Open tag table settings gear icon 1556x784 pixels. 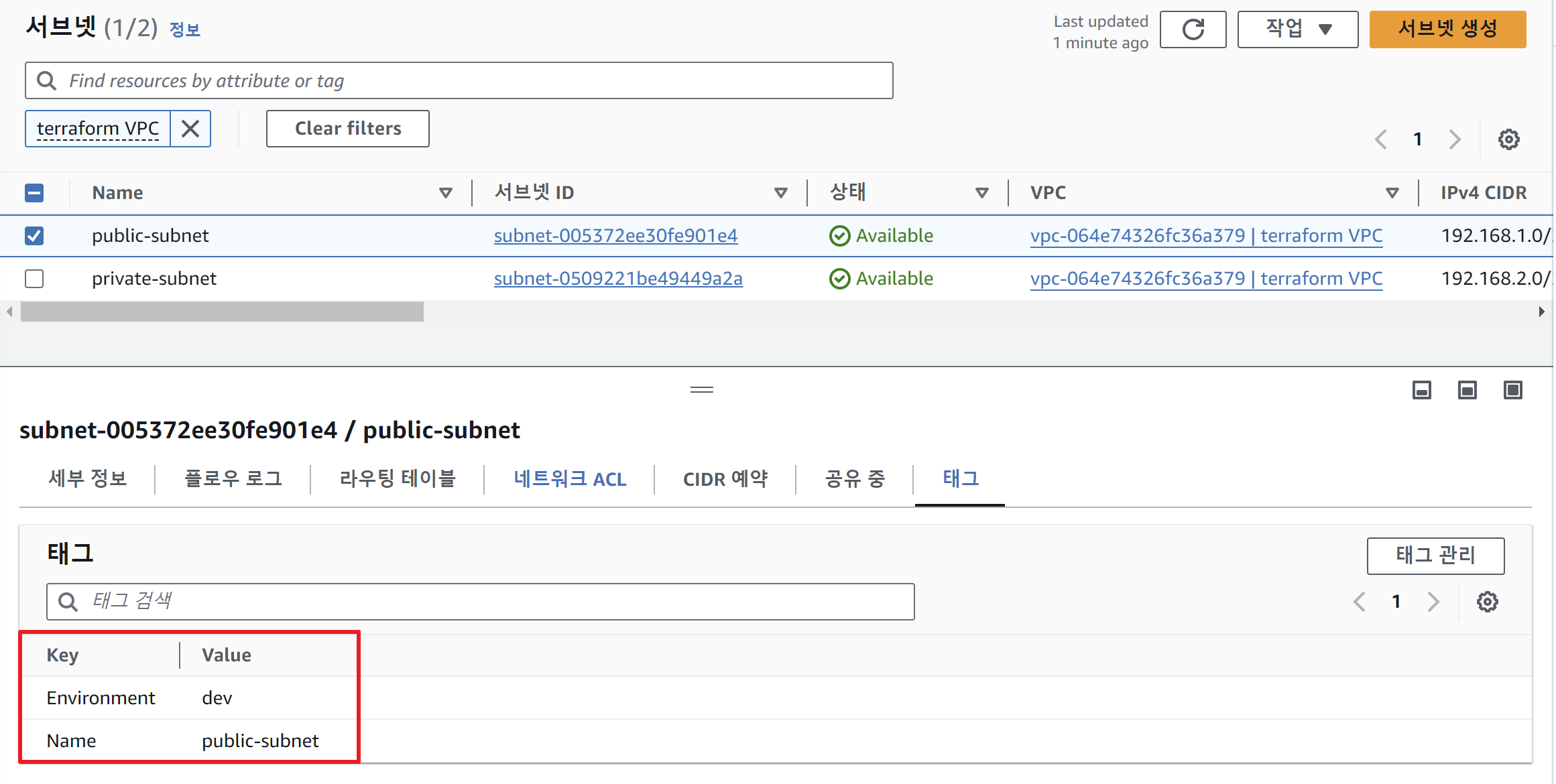[x=1487, y=602]
